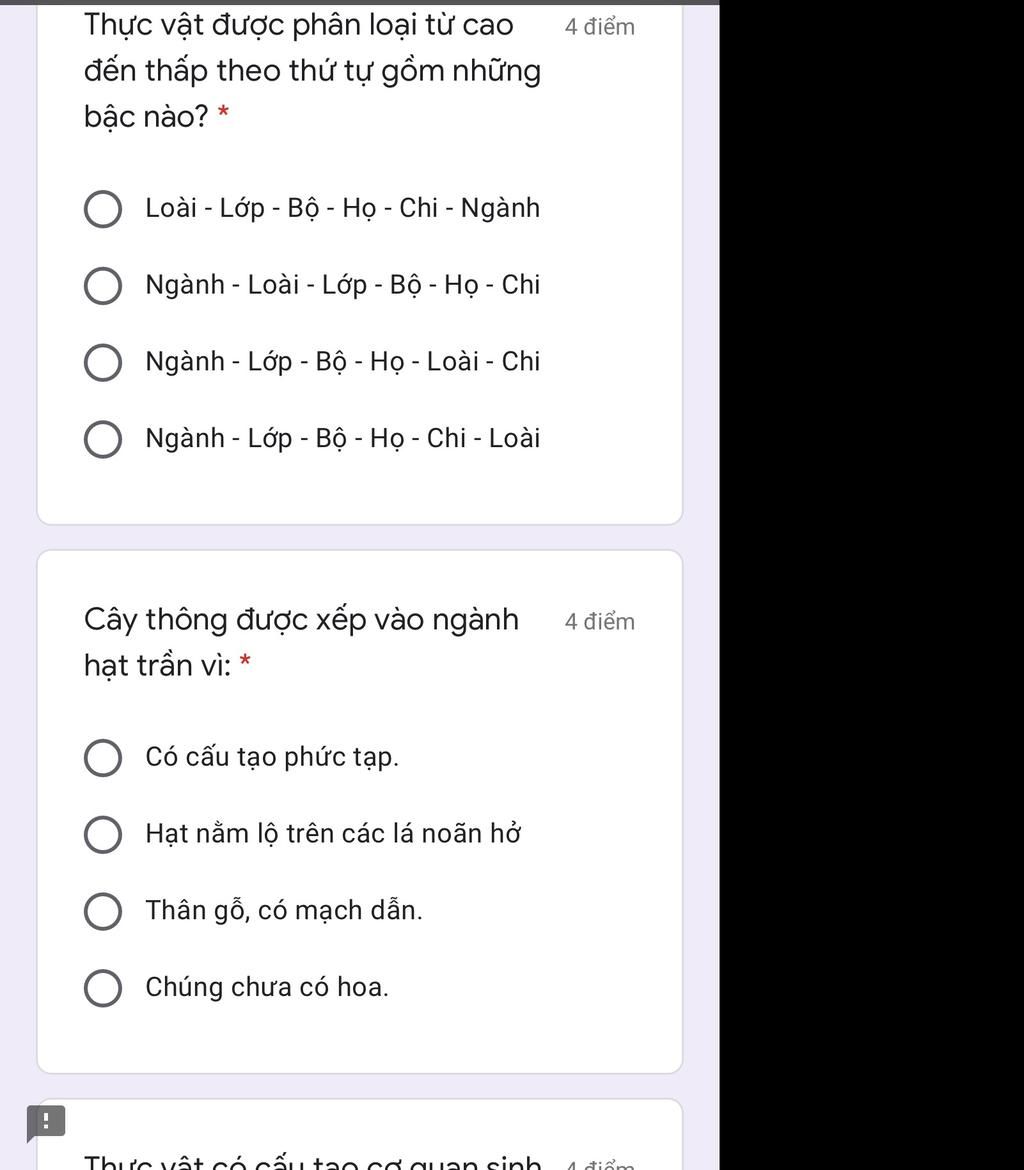Select radio circle beside 'Chúng chưa có hoa.'
This screenshot has width=1024, height=1170.
tap(102, 988)
